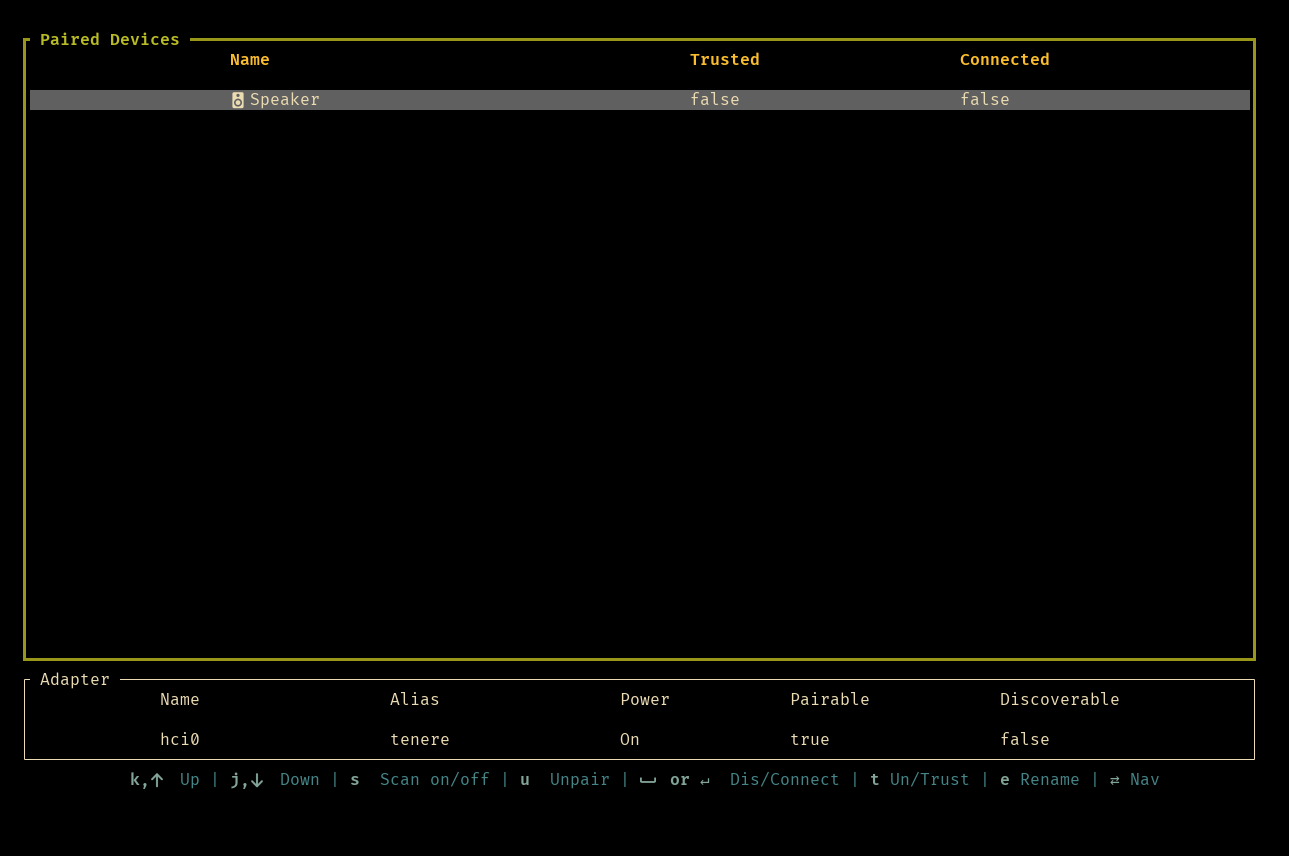Click the down arrow key hint icon
The image size is (1289, 856).
coord(257,780)
